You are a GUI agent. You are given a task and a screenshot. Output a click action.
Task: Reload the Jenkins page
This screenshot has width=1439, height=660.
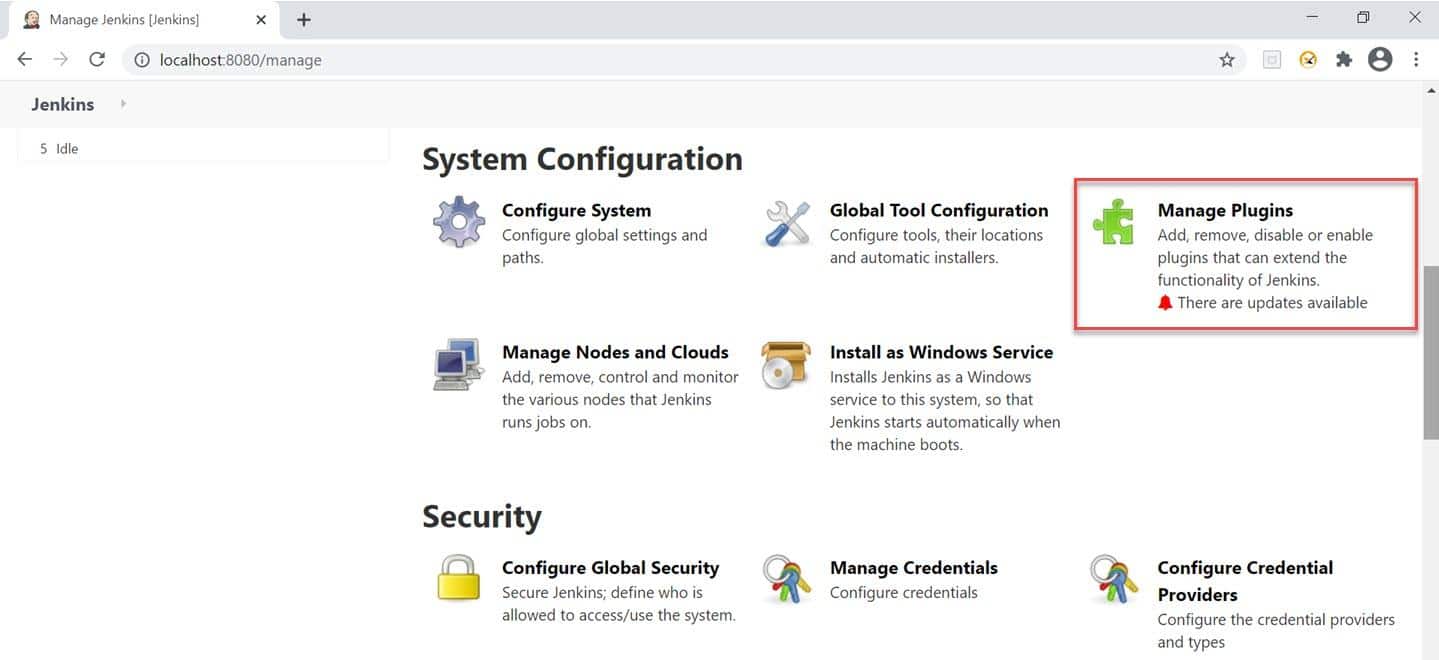coord(97,60)
